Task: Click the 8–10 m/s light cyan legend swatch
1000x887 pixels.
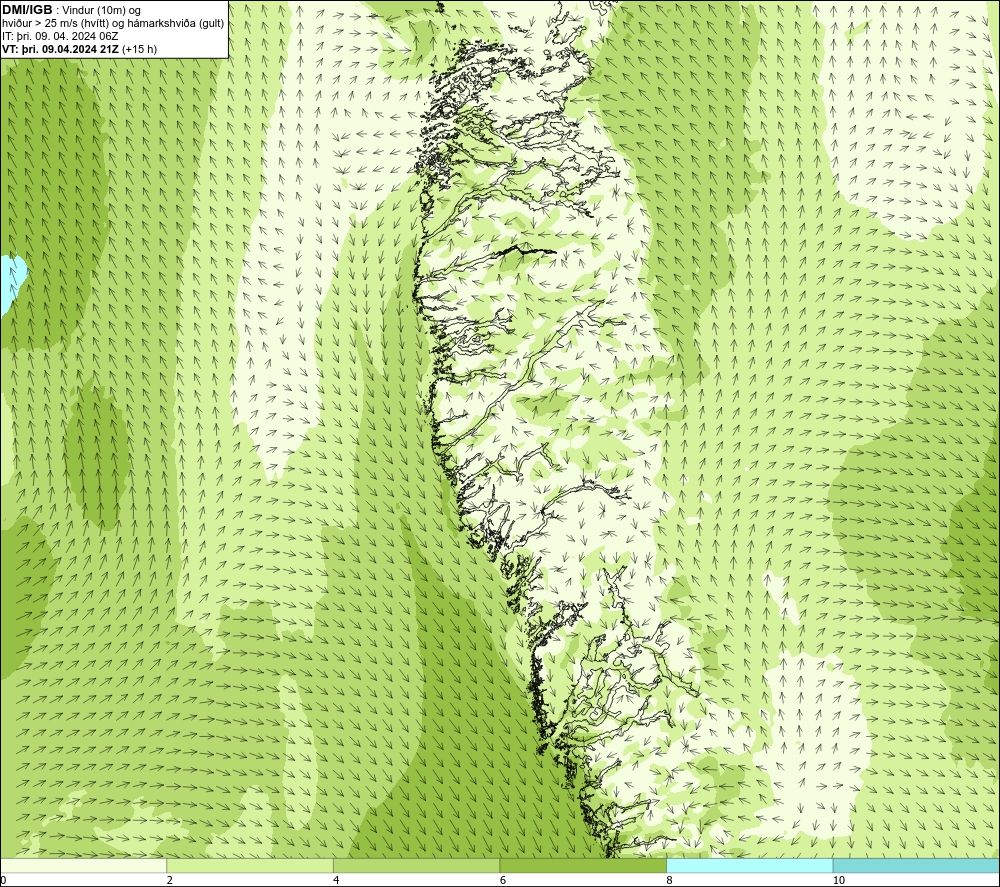Action: point(749,865)
